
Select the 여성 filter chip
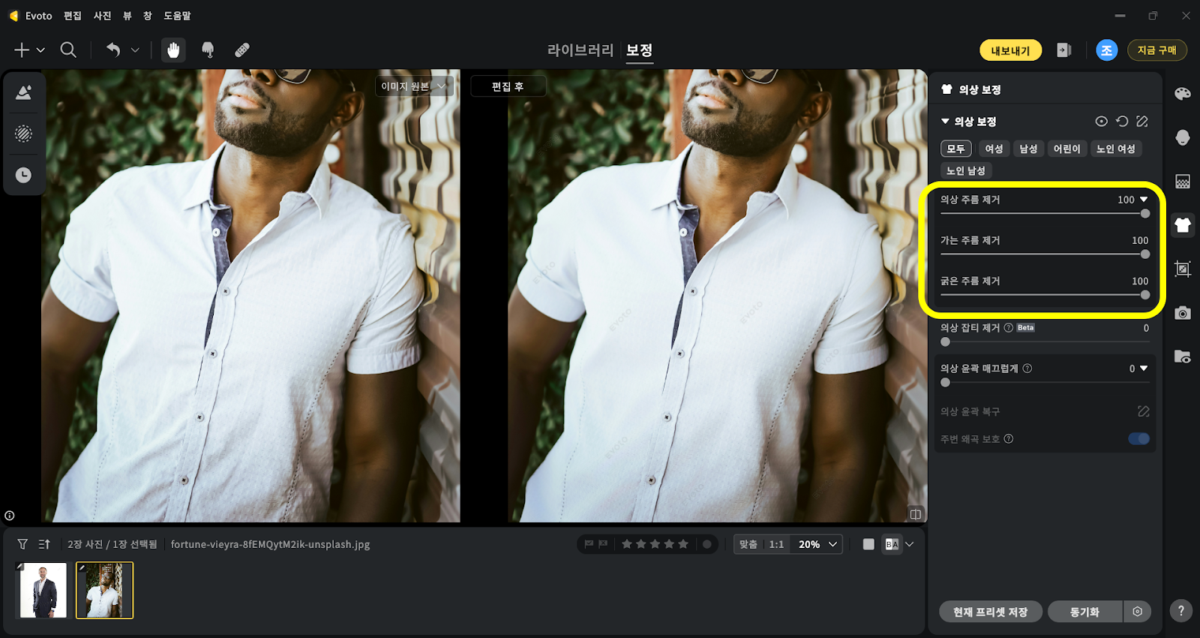tap(993, 148)
